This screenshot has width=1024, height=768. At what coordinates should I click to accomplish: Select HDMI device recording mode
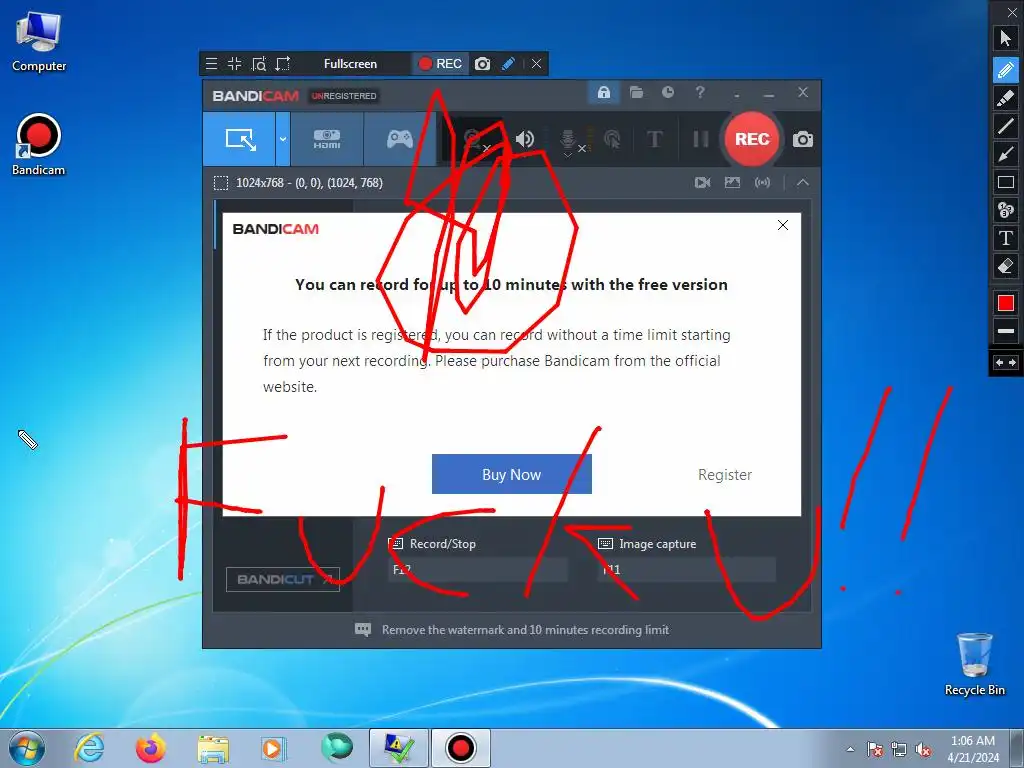327,138
